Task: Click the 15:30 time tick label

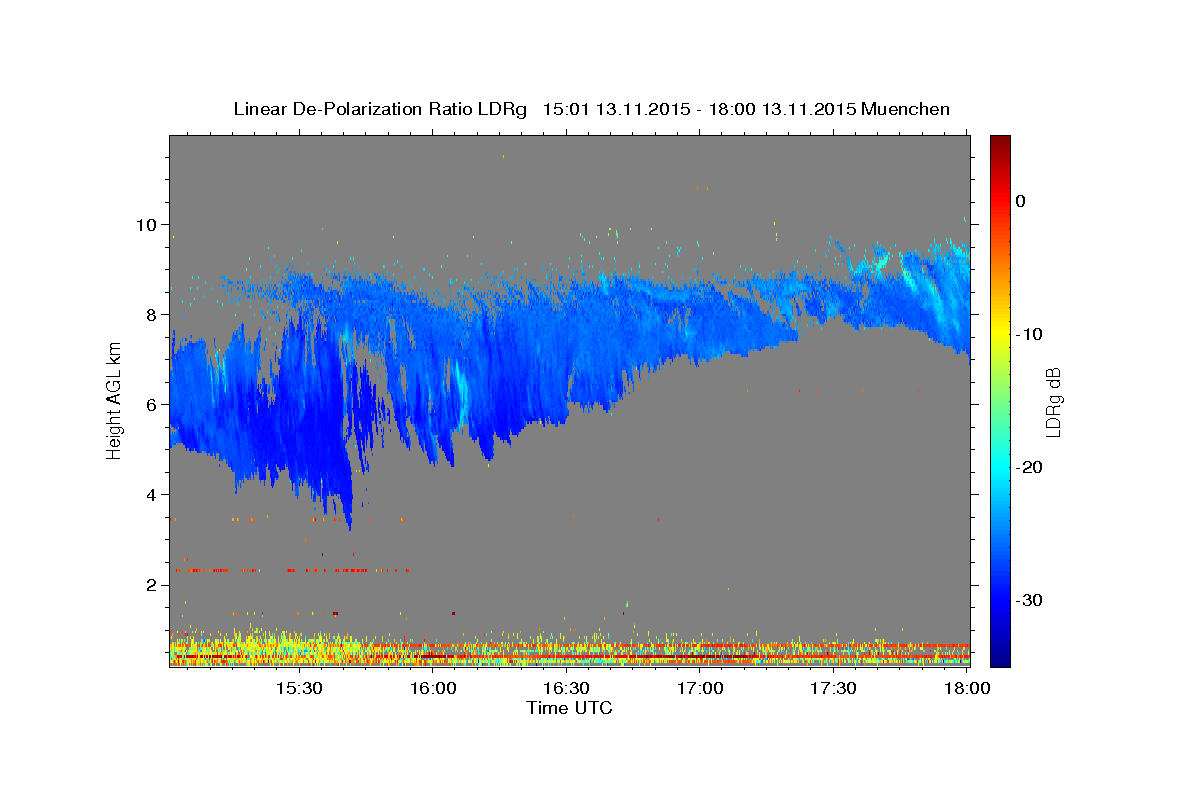Action: click(299, 689)
